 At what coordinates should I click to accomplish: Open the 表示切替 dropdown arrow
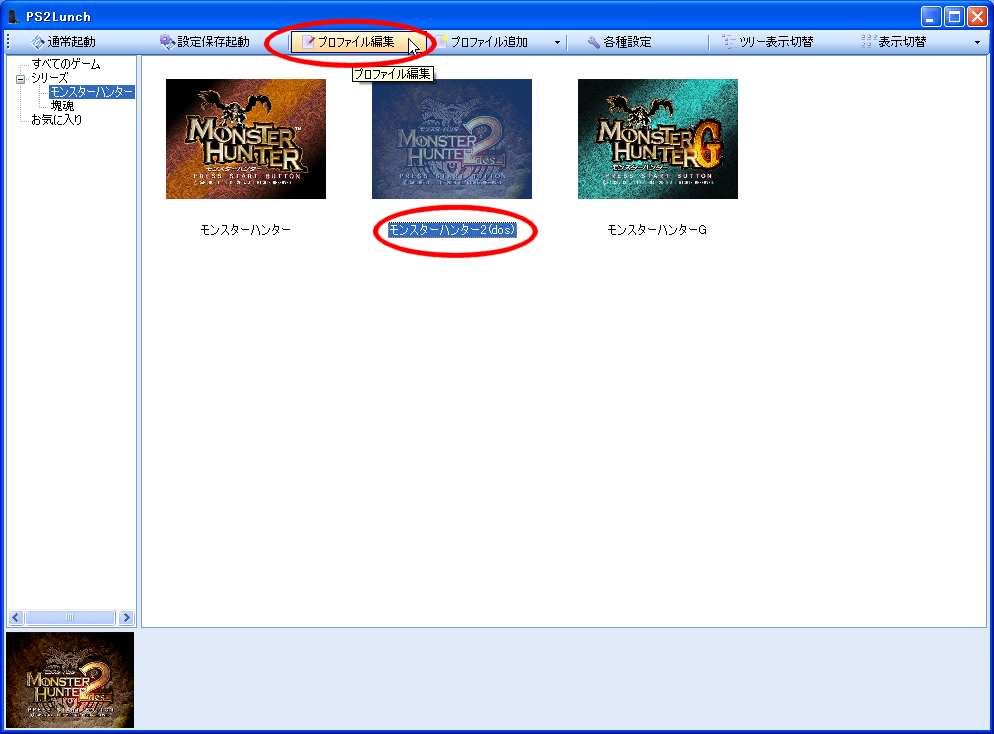click(x=977, y=42)
